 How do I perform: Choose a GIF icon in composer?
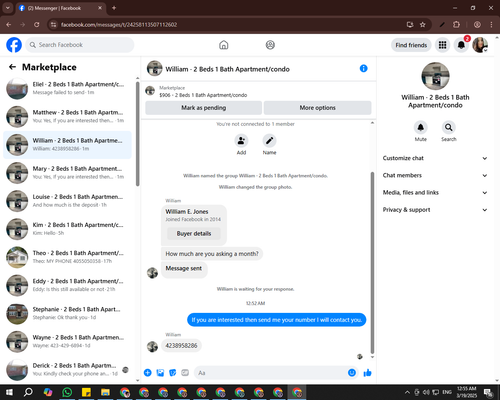tap(185, 373)
